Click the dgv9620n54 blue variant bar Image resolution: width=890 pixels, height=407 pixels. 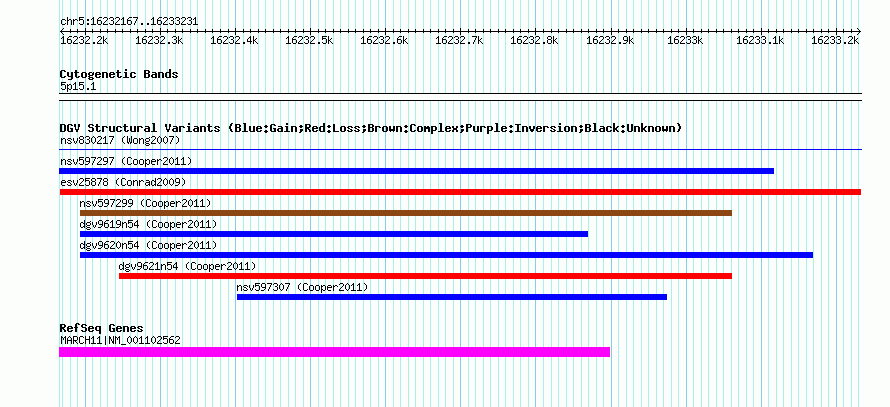click(446, 255)
